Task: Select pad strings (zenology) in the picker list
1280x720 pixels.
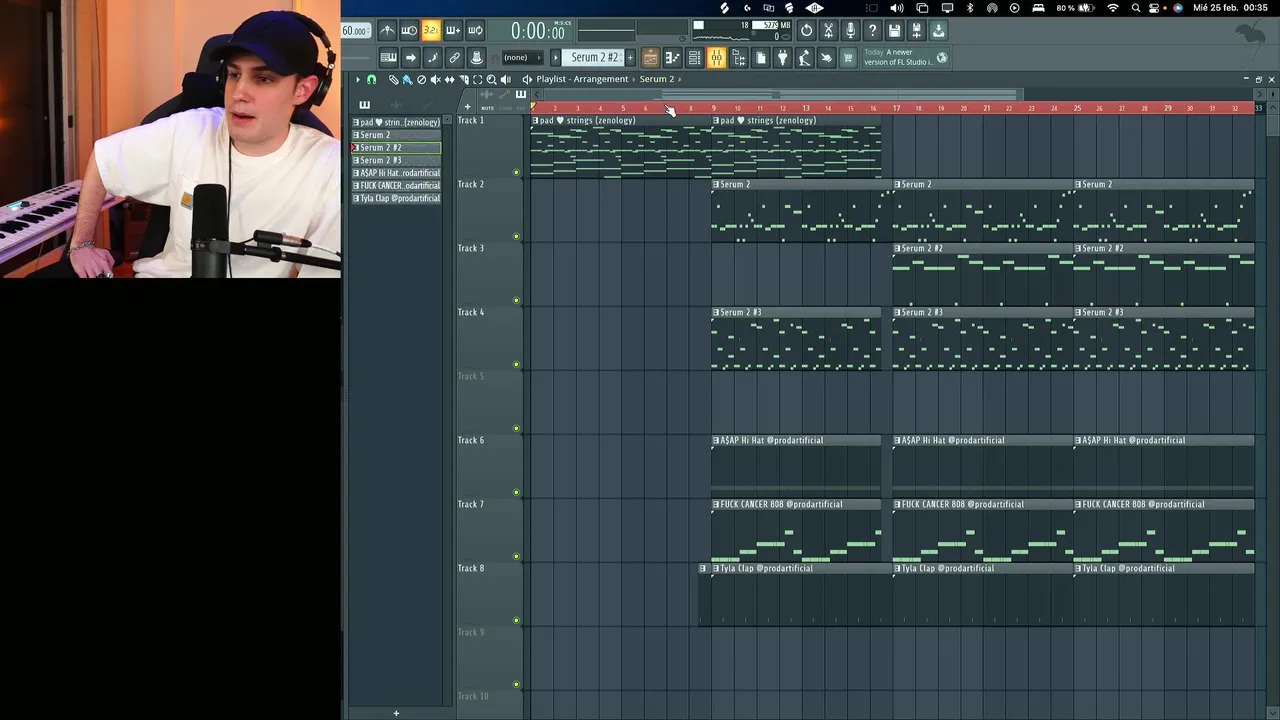Action: [396, 122]
